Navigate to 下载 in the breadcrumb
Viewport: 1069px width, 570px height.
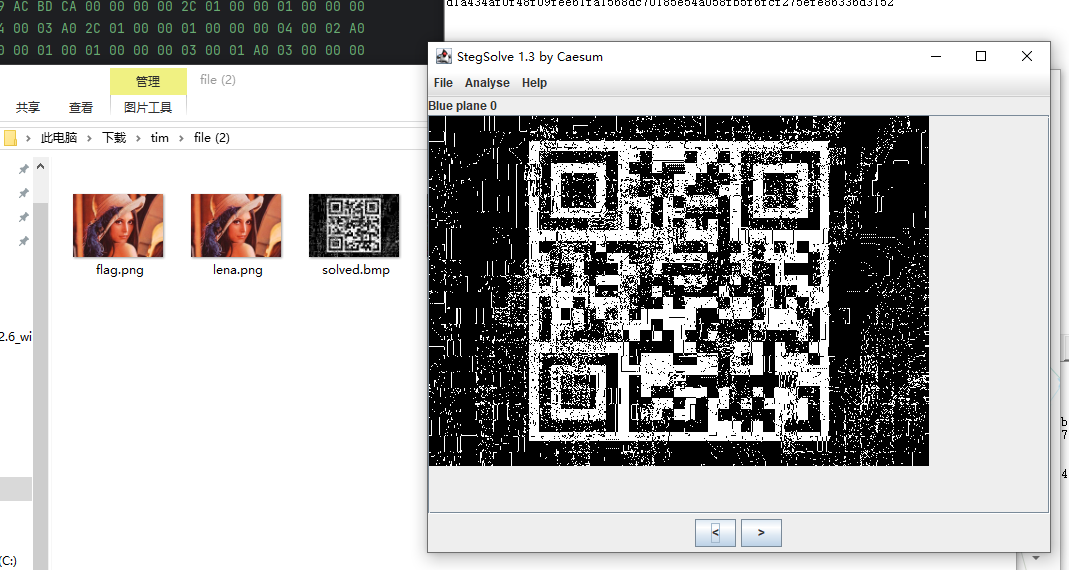pyautogui.click(x=114, y=138)
